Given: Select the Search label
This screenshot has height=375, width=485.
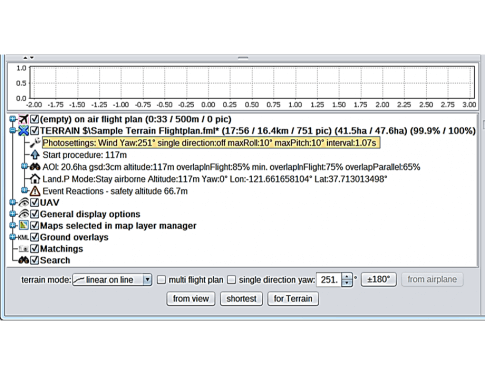Looking at the screenshot, I should pos(55,260).
